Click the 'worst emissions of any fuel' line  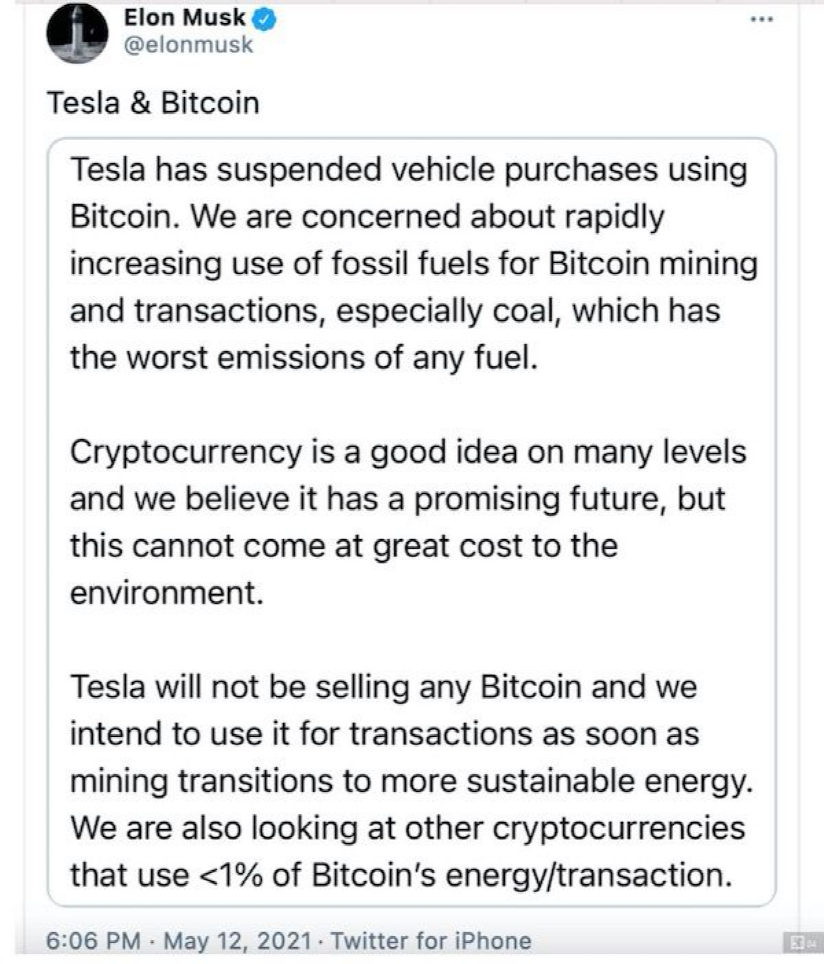tap(304, 358)
